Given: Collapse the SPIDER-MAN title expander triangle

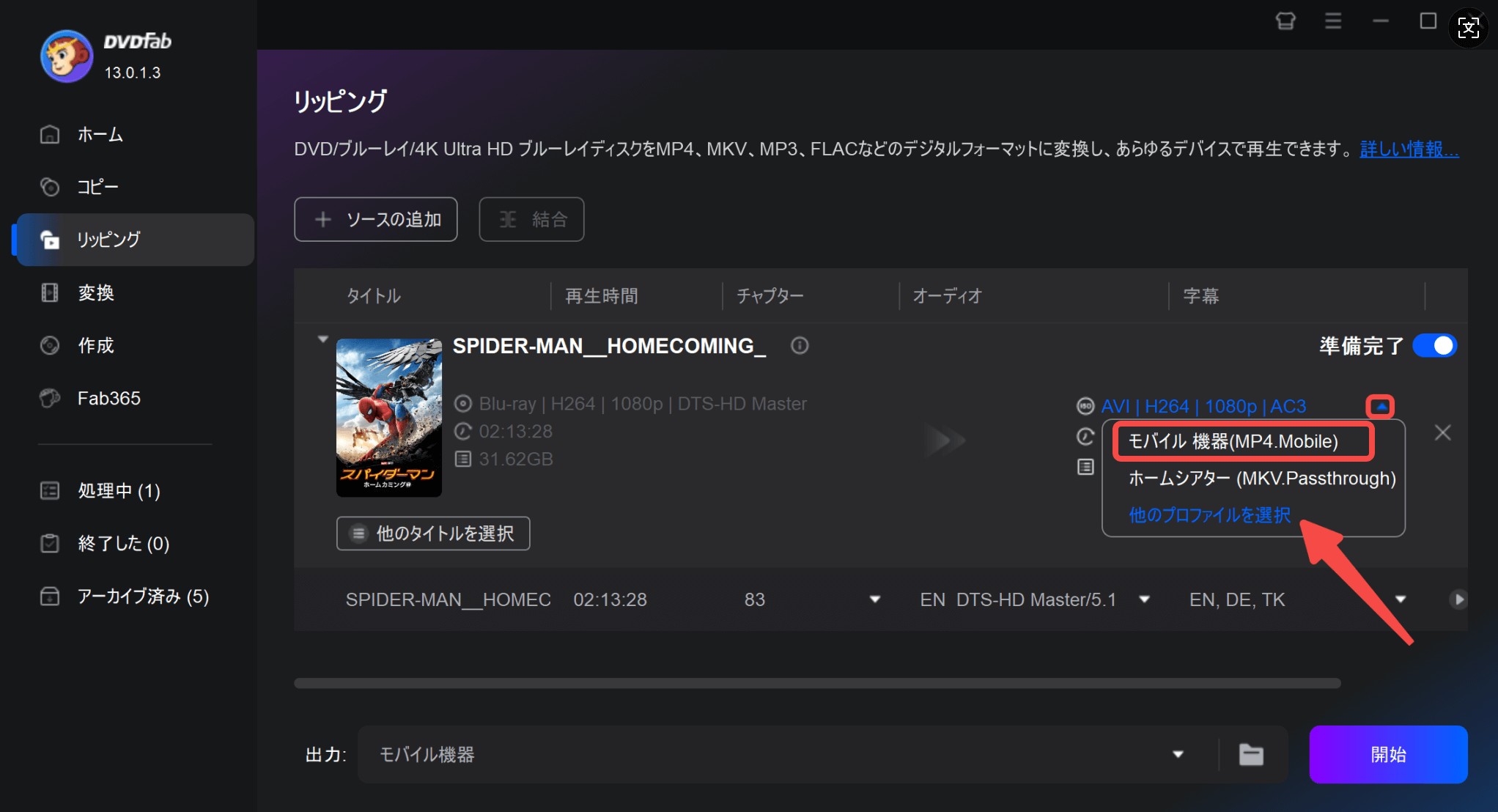Looking at the screenshot, I should (322, 339).
